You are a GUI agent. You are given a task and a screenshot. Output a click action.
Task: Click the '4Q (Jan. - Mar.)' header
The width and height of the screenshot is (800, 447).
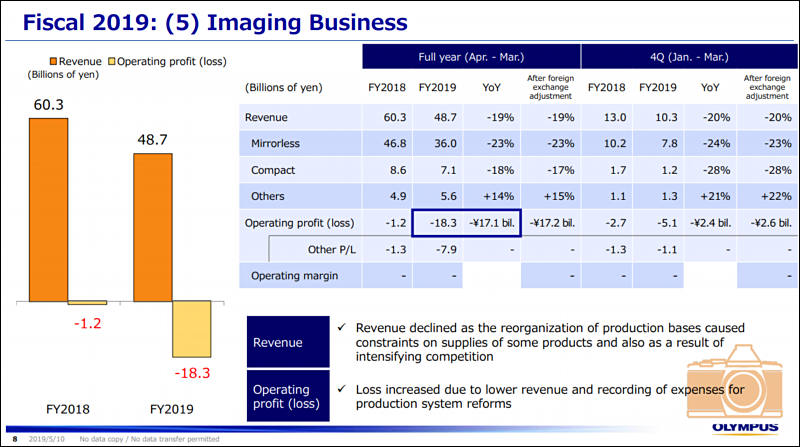click(x=689, y=57)
